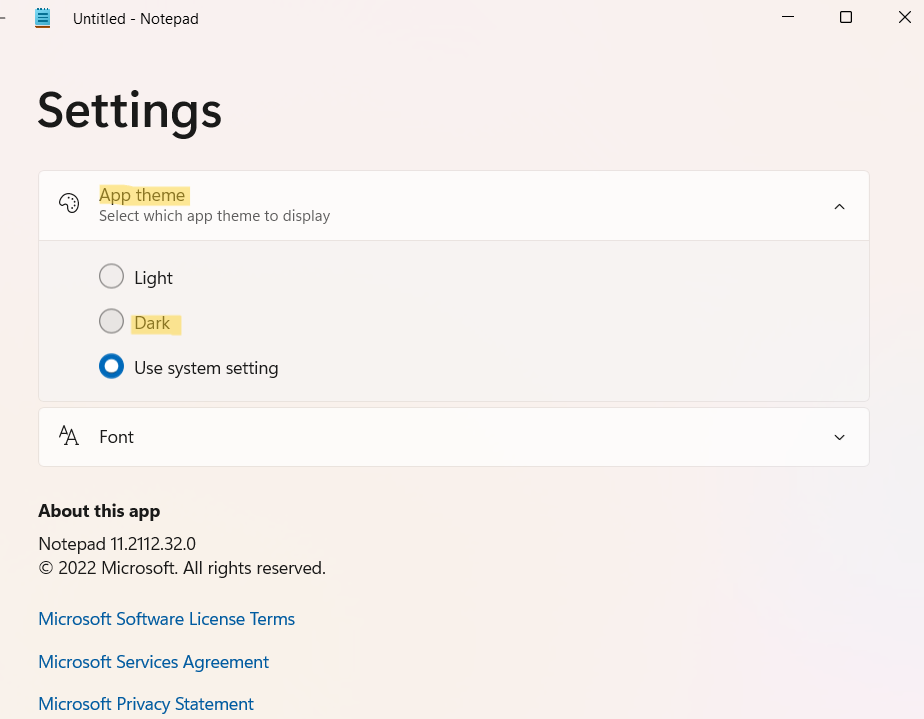Open Microsoft Software License Terms link

pyautogui.click(x=166, y=619)
